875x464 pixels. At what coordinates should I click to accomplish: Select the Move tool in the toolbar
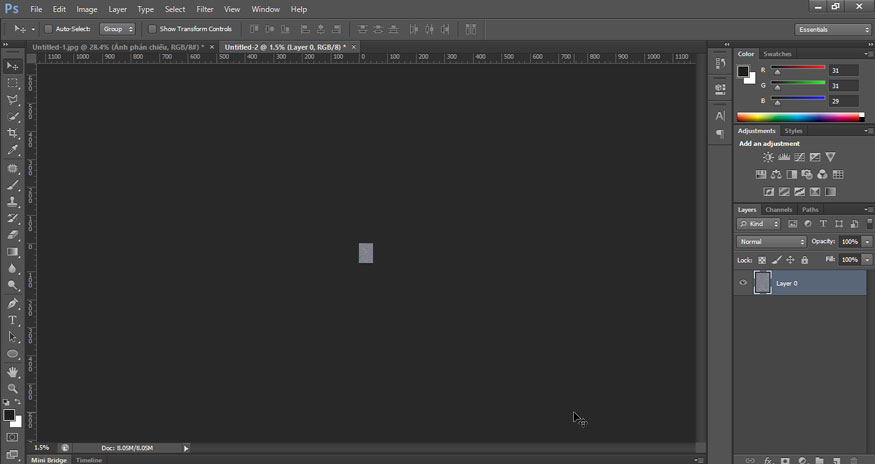tap(12, 66)
